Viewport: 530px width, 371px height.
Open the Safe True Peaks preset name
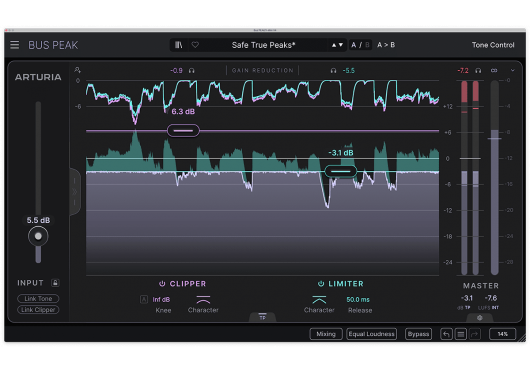(263, 45)
